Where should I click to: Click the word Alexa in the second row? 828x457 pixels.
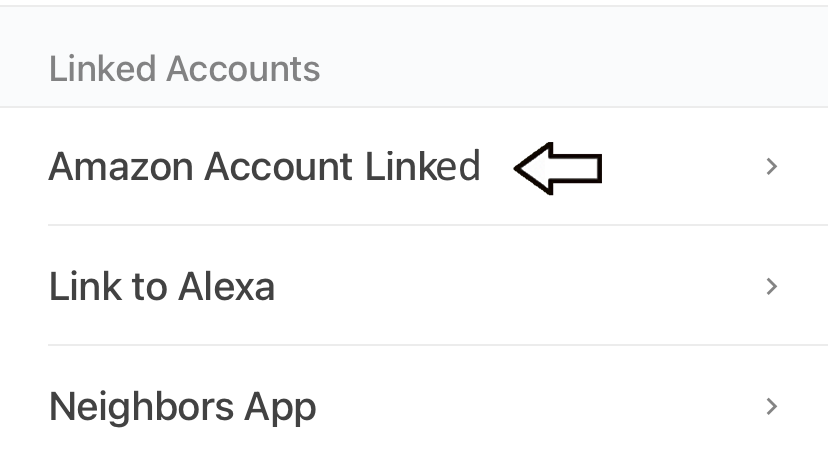pyautogui.click(x=226, y=287)
